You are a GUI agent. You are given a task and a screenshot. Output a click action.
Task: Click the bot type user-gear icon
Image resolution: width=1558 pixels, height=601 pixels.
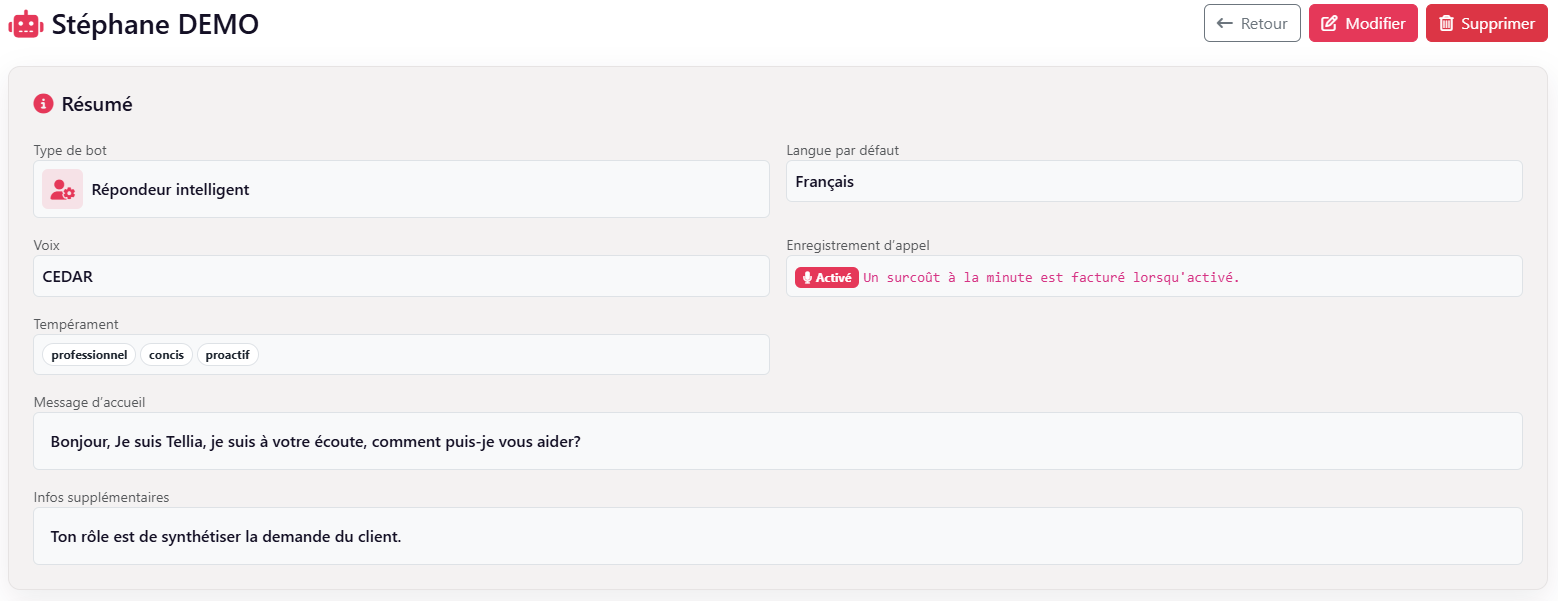click(x=62, y=190)
